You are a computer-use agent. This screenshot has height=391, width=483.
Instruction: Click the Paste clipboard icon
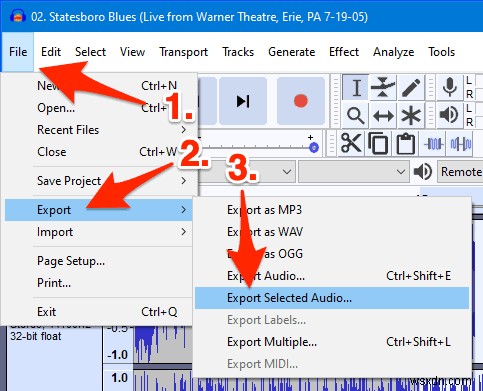coord(406,144)
